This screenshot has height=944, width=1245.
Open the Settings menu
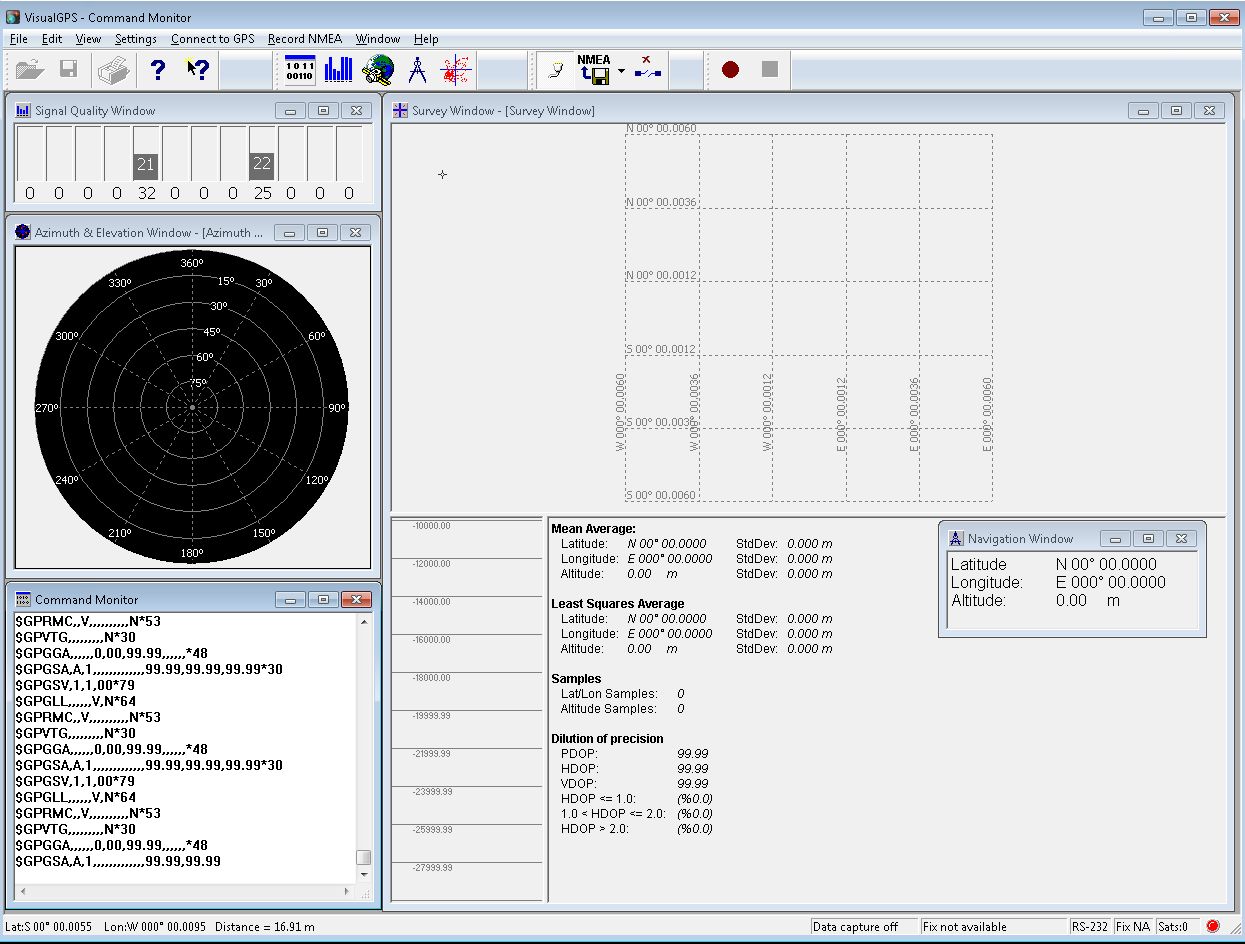136,39
